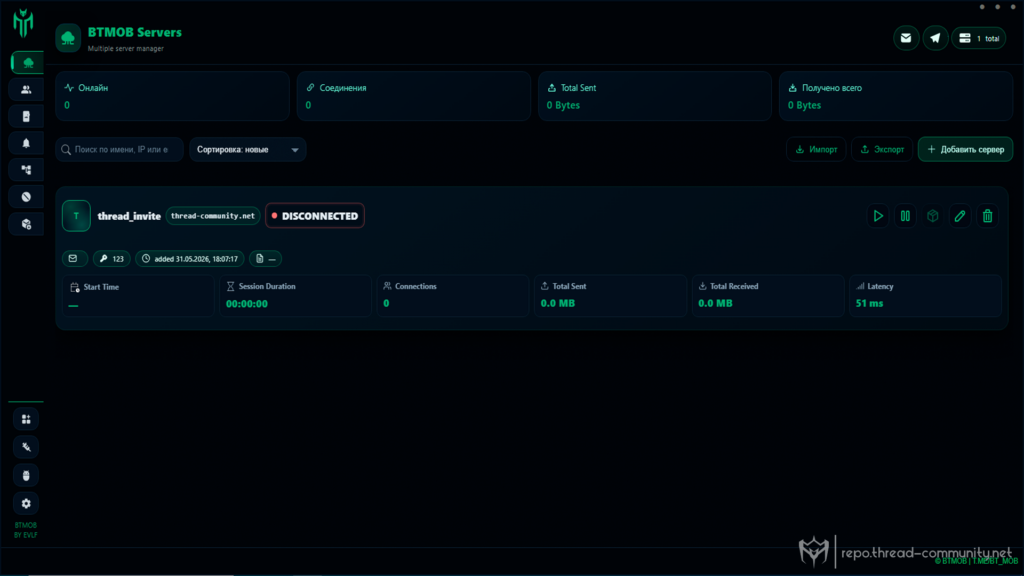Click the 'Session Duration' 00:00:00 value
The image size is (1024, 576).
click(247, 304)
